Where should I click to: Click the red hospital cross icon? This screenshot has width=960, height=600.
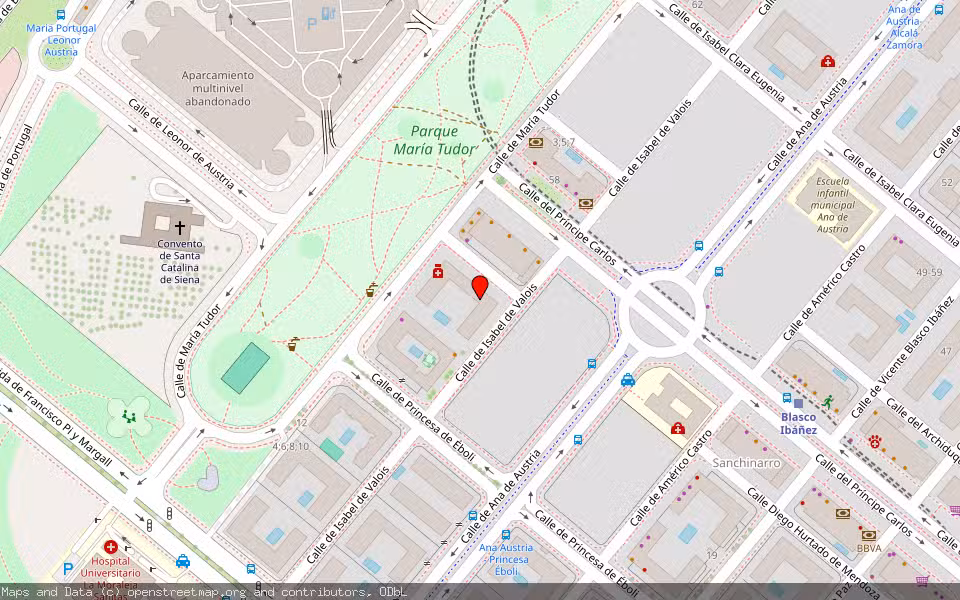click(111, 547)
